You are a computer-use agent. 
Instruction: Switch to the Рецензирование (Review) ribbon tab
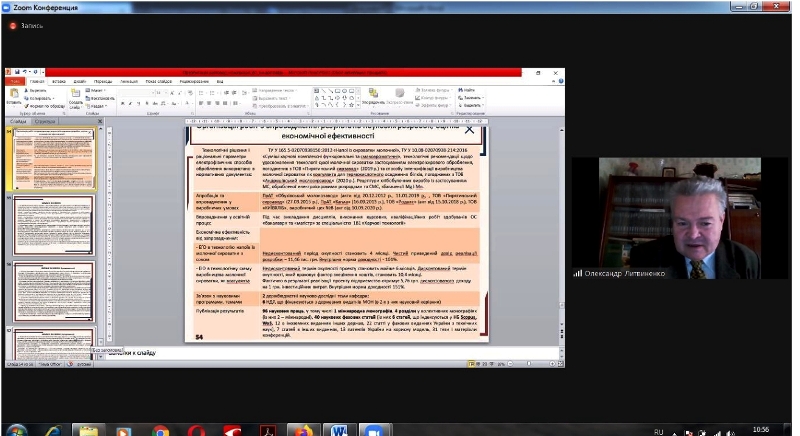194,81
